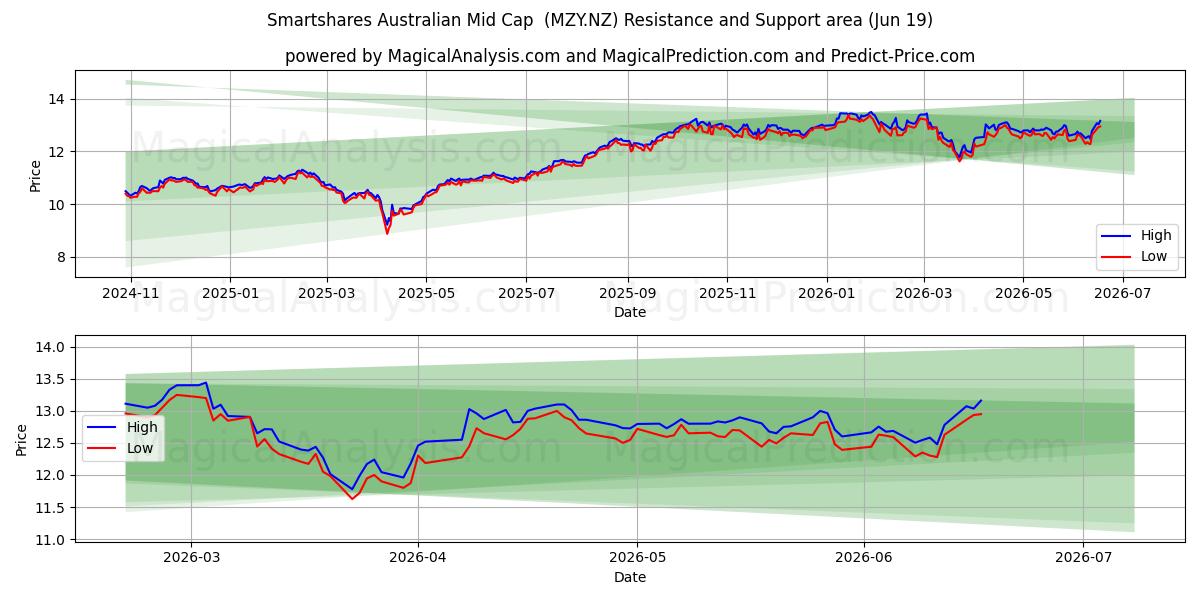Viewport: 1200px width, 600px height.
Task: Click the 'Date' x-axis label under bottom chart
Action: click(630, 577)
